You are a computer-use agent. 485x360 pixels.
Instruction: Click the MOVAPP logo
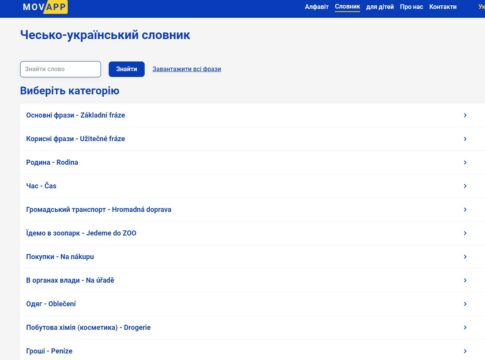(45, 7)
